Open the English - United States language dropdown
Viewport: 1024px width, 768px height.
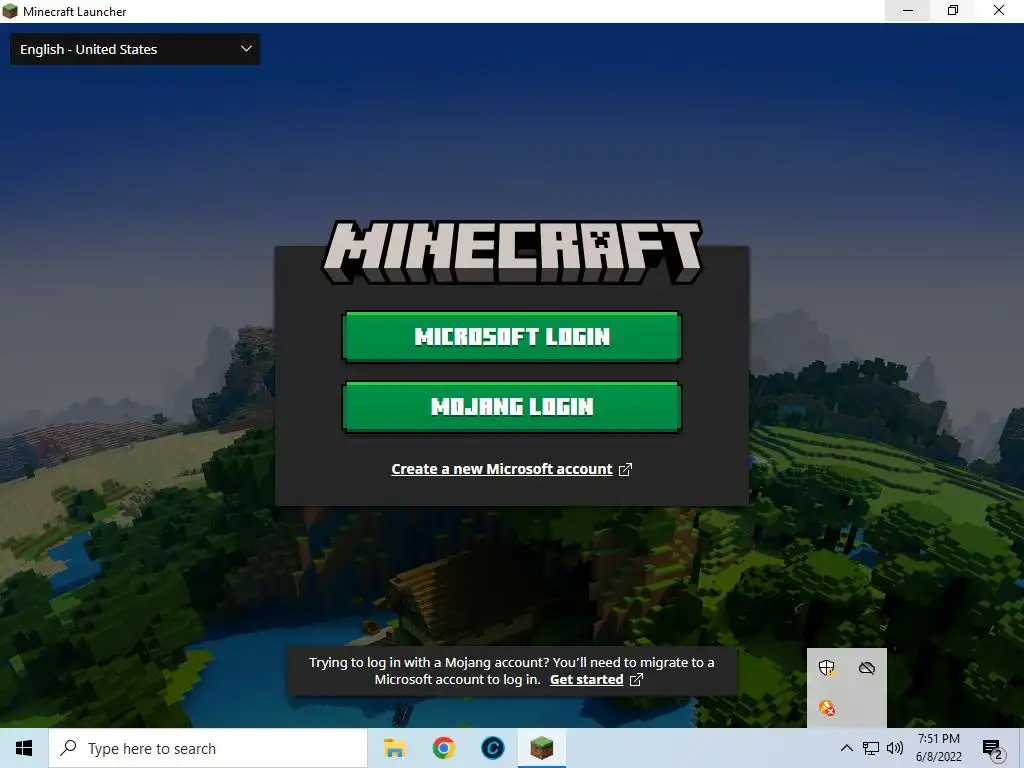pos(135,49)
